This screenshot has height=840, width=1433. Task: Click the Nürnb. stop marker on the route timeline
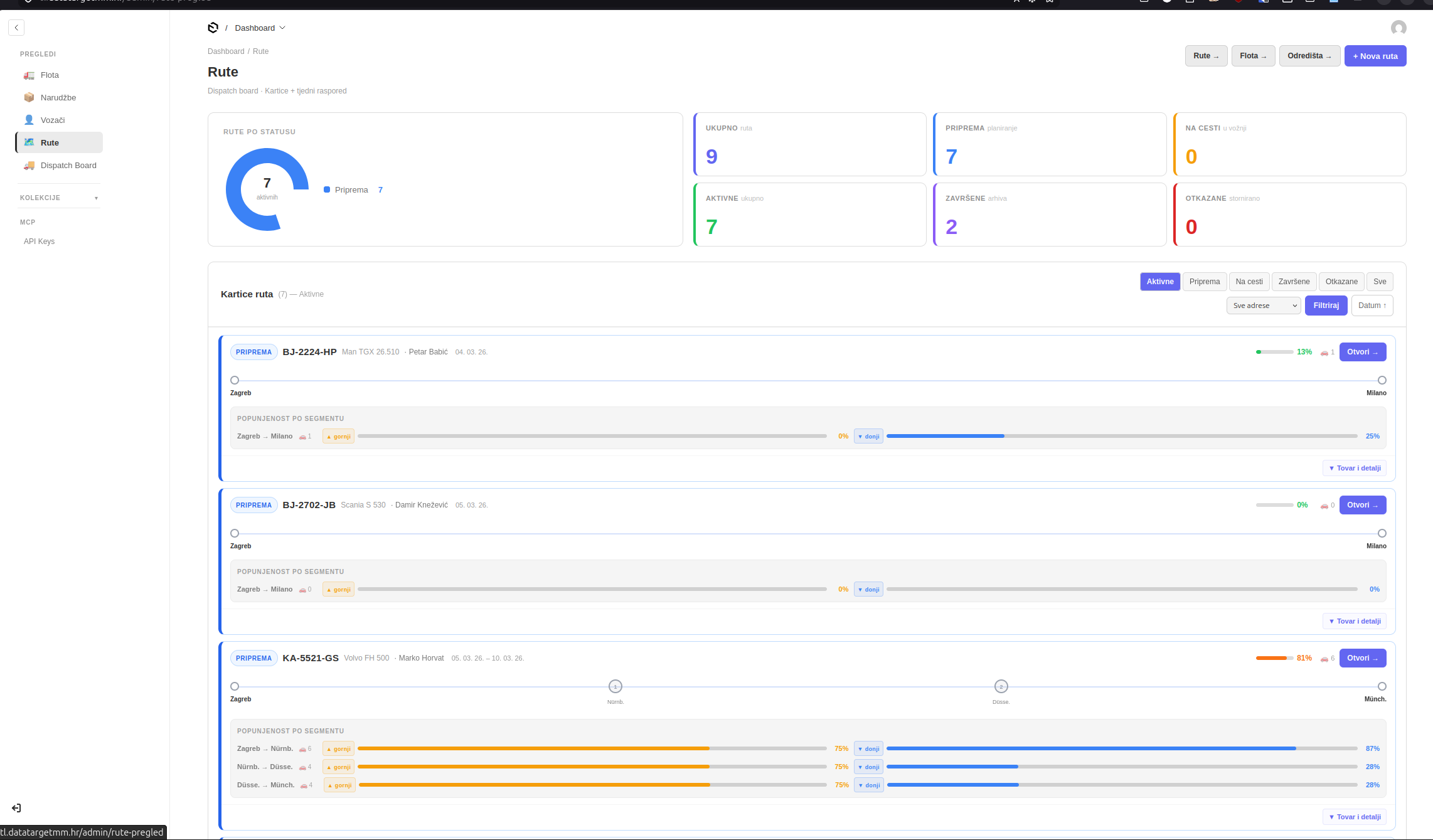coord(615,686)
